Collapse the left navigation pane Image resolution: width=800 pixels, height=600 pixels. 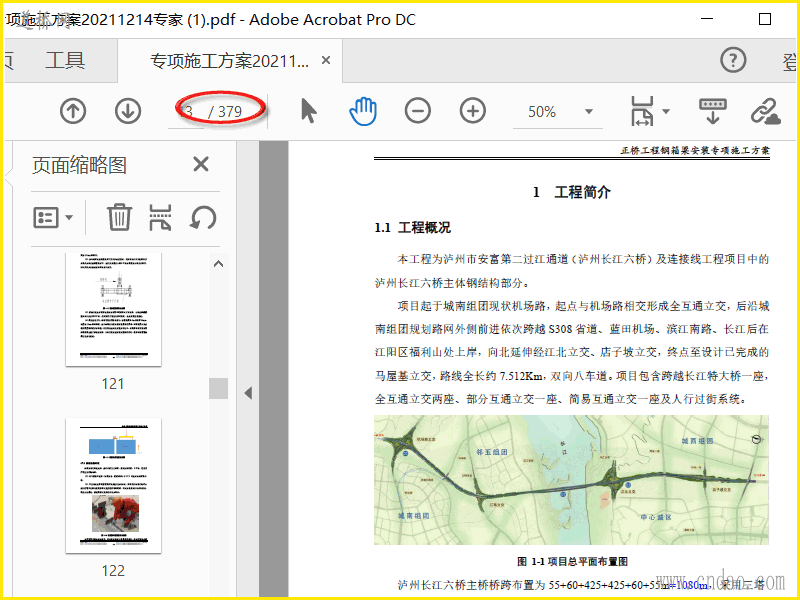[248, 393]
